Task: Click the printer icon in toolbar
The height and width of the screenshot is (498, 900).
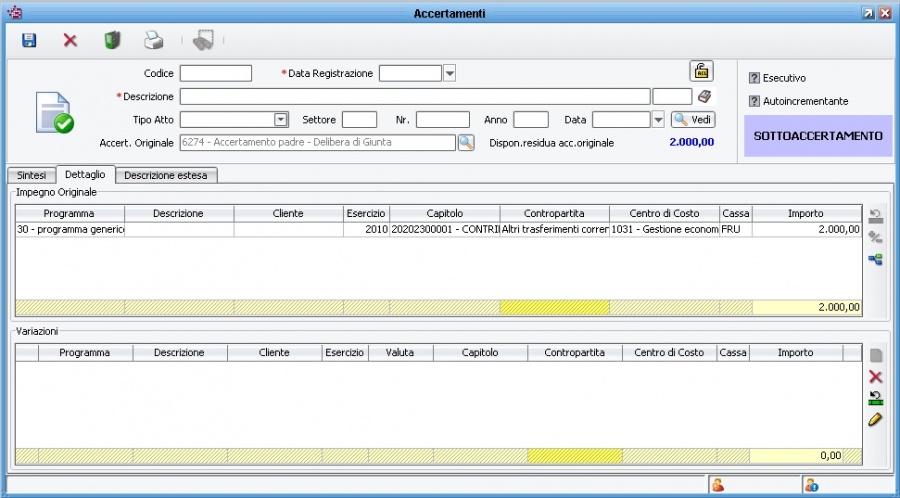Action: pos(153,40)
